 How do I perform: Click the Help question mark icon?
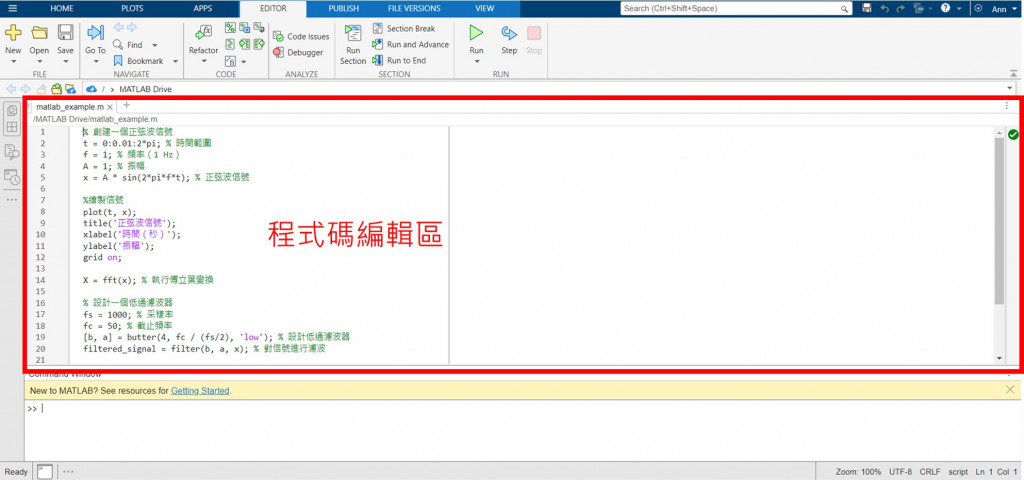click(945, 8)
